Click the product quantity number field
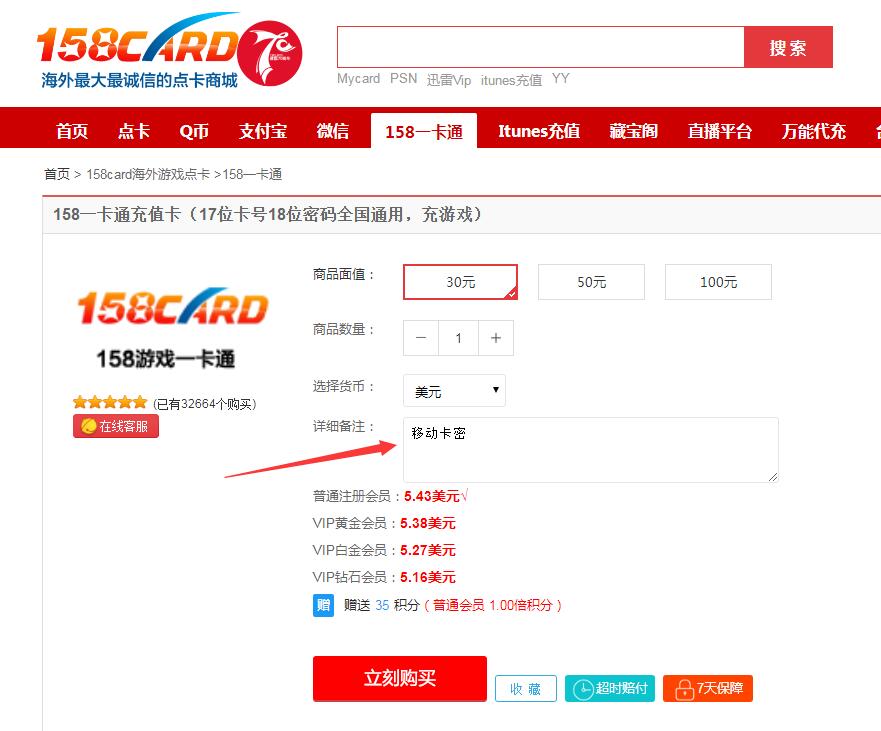The width and height of the screenshot is (881, 731). [458, 338]
